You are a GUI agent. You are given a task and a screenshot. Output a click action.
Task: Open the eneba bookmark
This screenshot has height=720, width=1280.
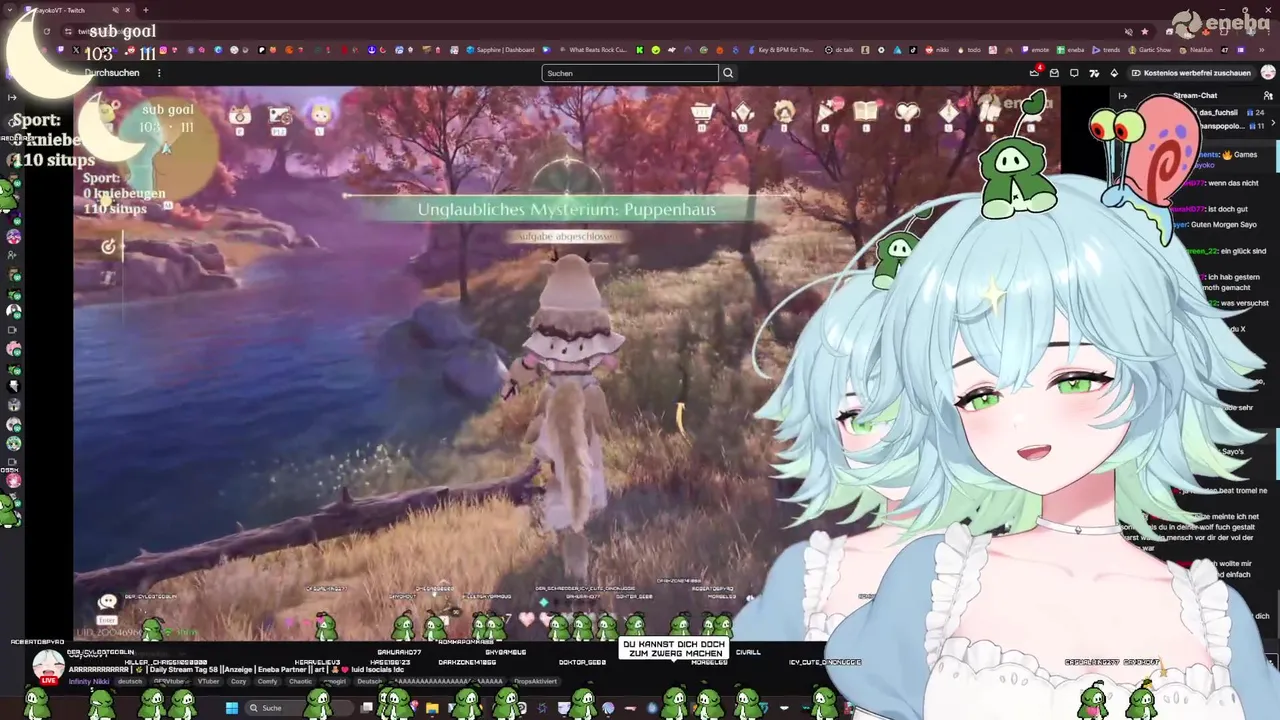tap(1070, 50)
